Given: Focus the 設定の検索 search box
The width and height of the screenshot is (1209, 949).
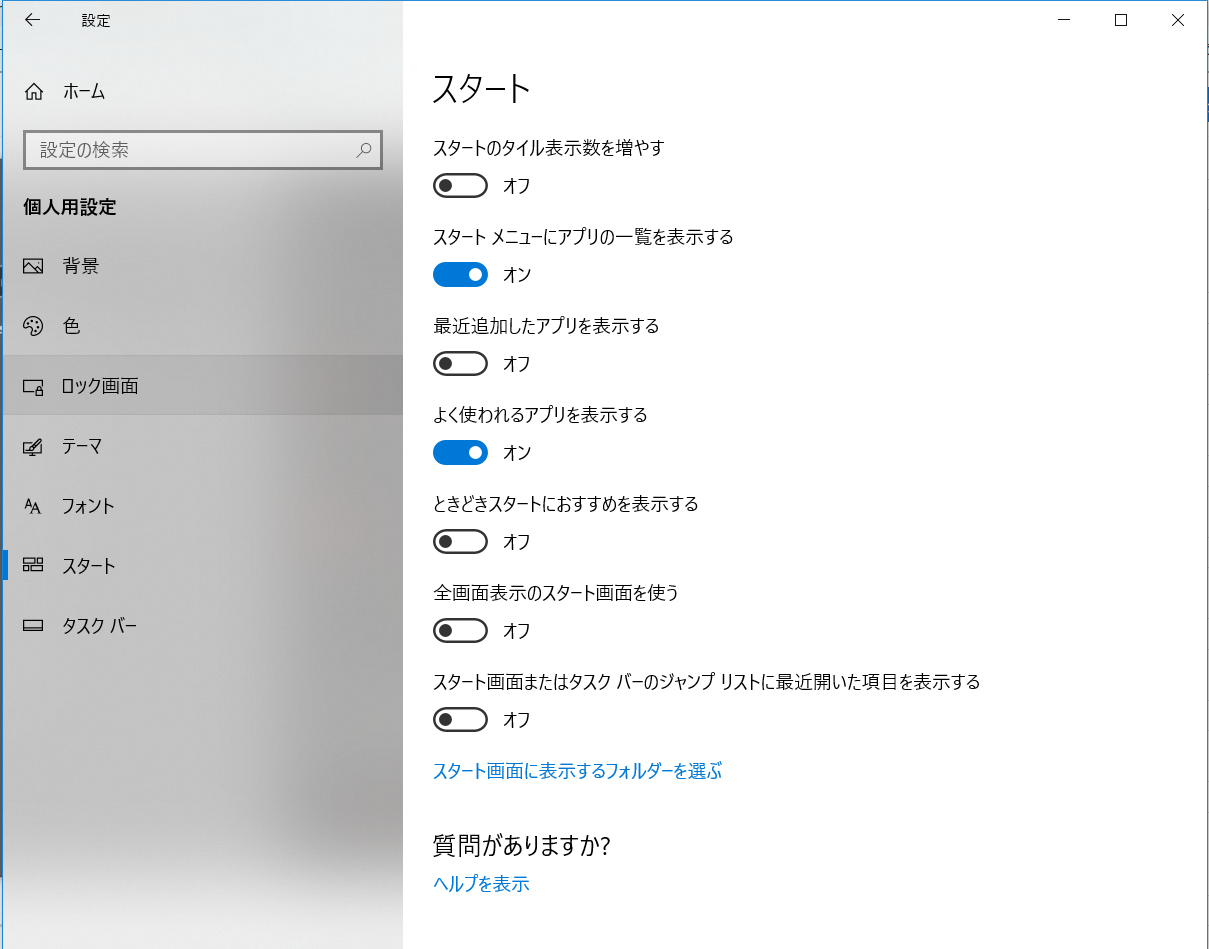Looking at the screenshot, I should click(202, 150).
